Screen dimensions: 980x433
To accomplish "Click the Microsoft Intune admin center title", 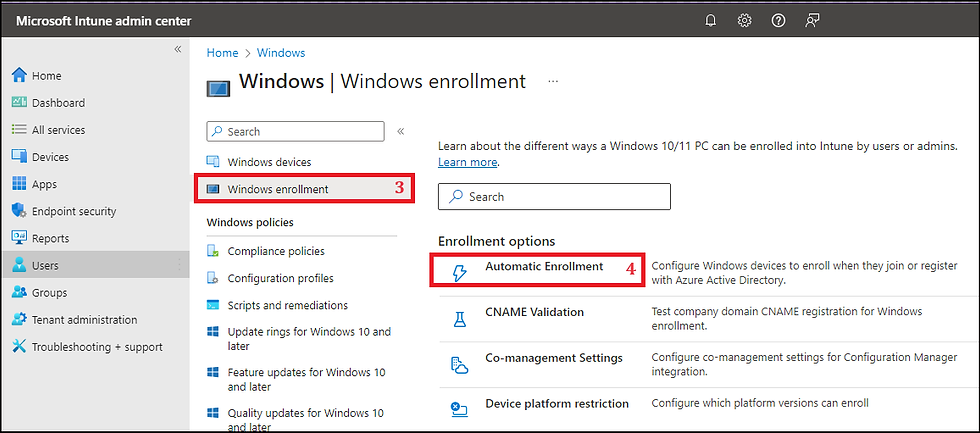I will click(x=104, y=21).
